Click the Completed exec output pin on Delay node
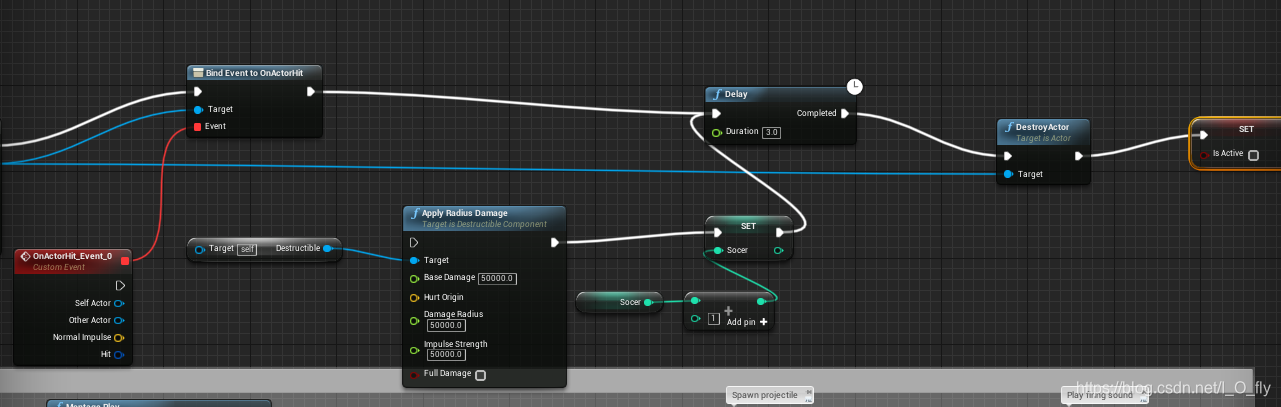 tap(845, 113)
